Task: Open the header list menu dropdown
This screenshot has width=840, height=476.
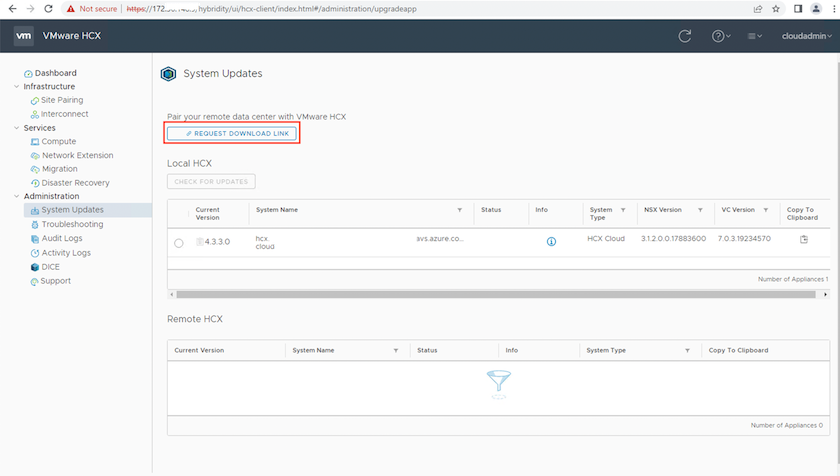Action: point(755,36)
